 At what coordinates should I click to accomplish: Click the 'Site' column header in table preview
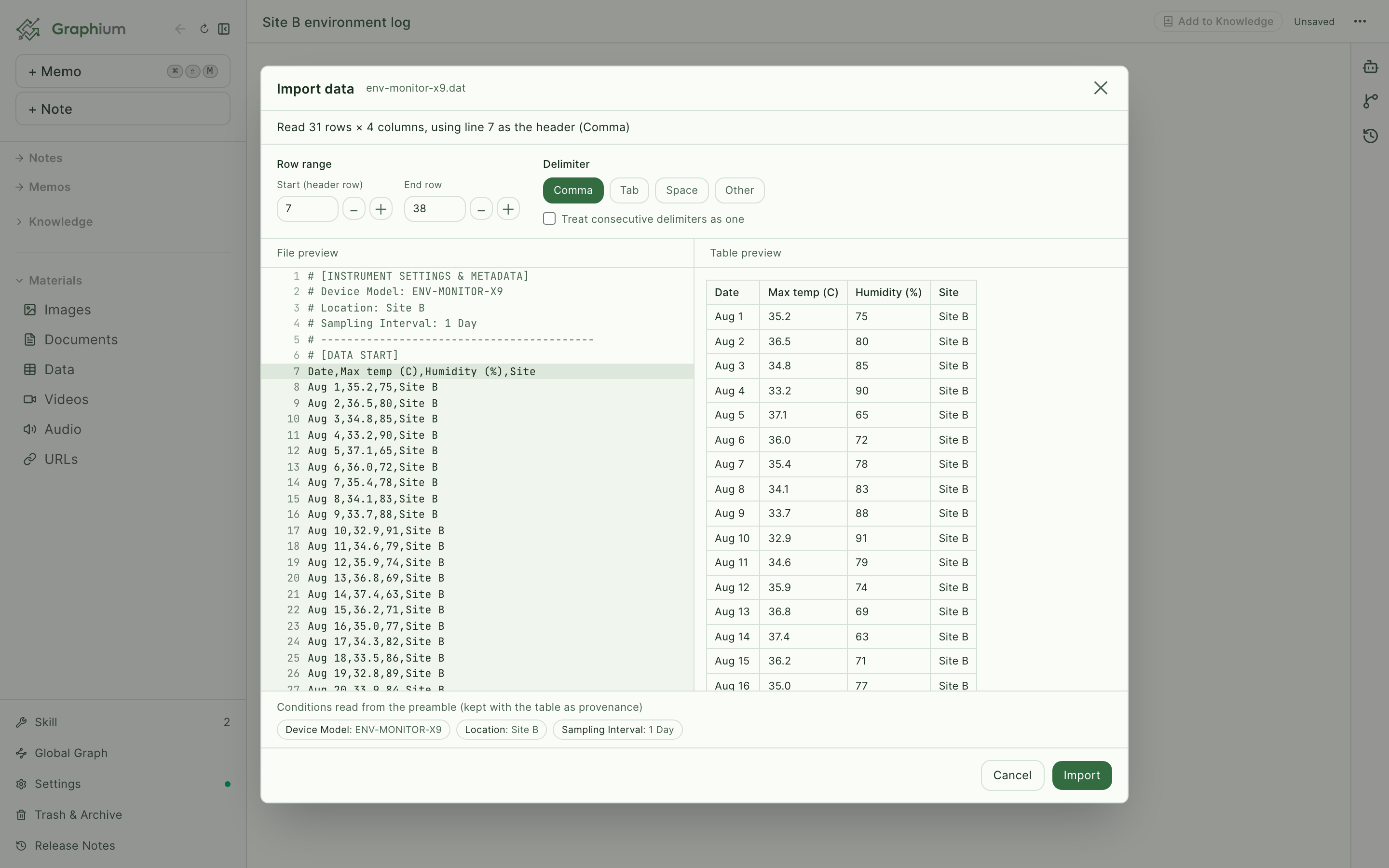click(953, 293)
